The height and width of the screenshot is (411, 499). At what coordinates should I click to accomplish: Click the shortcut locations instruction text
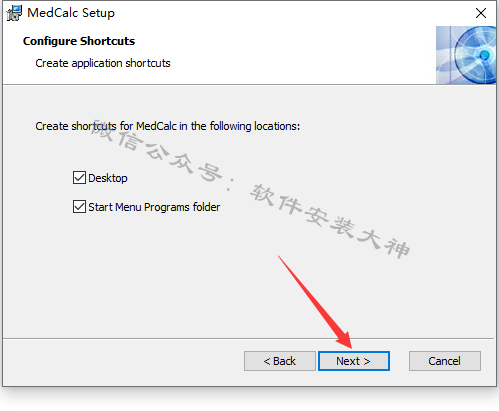pos(168,126)
